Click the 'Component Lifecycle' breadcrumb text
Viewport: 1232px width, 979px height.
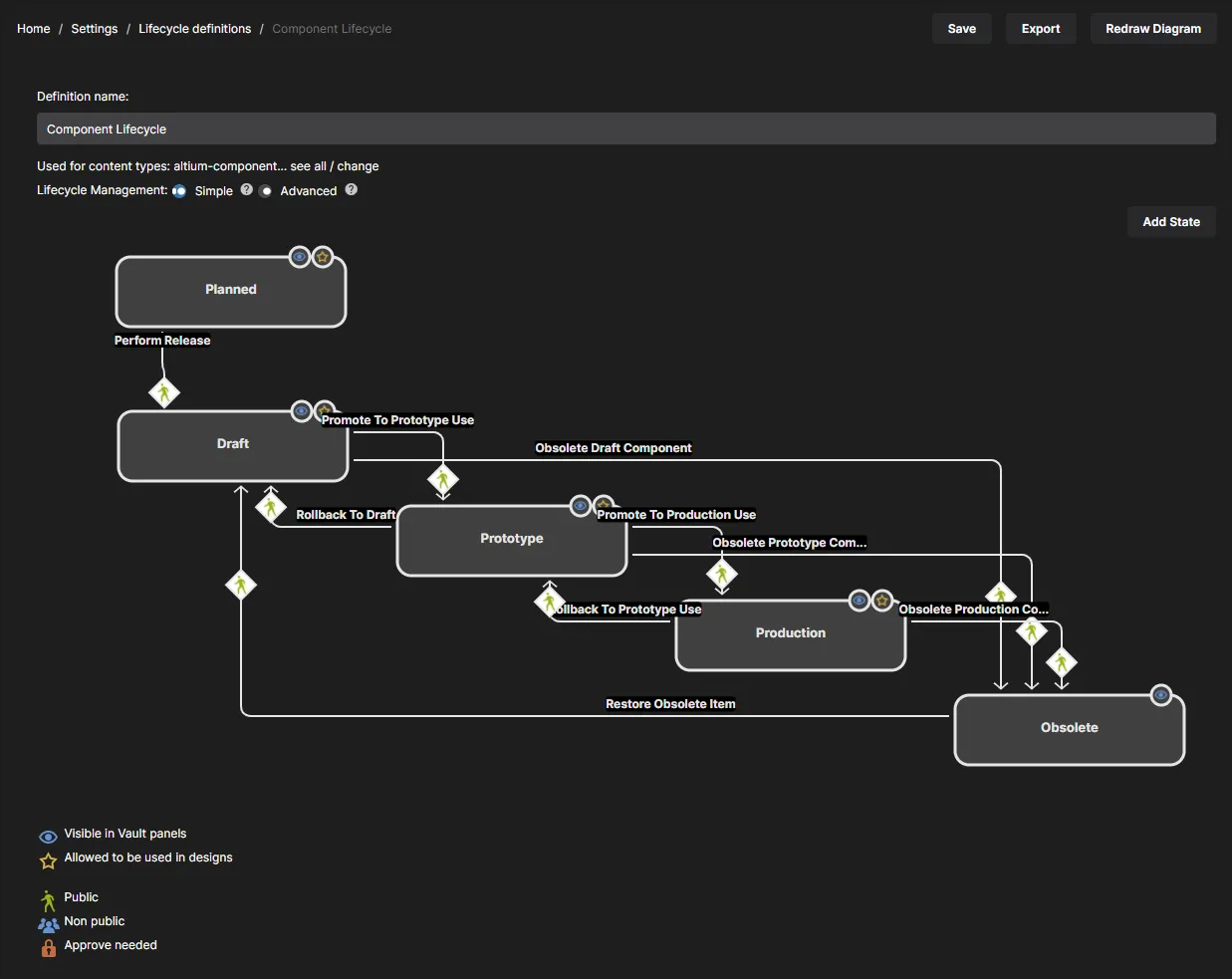[x=332, y=29]
